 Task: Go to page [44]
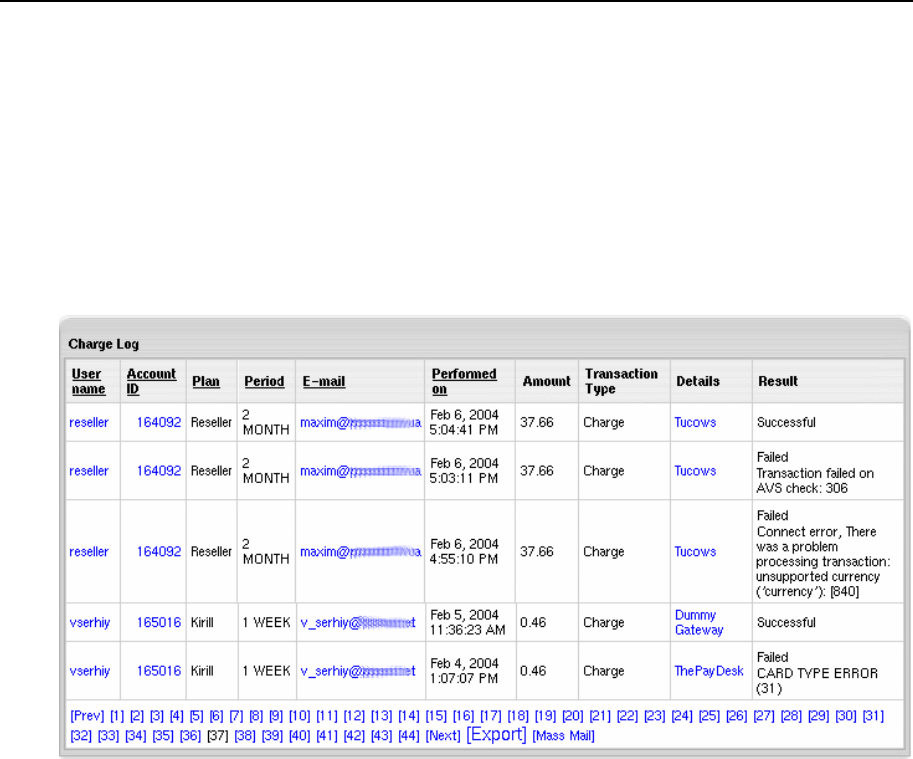(x=409, y=736)
